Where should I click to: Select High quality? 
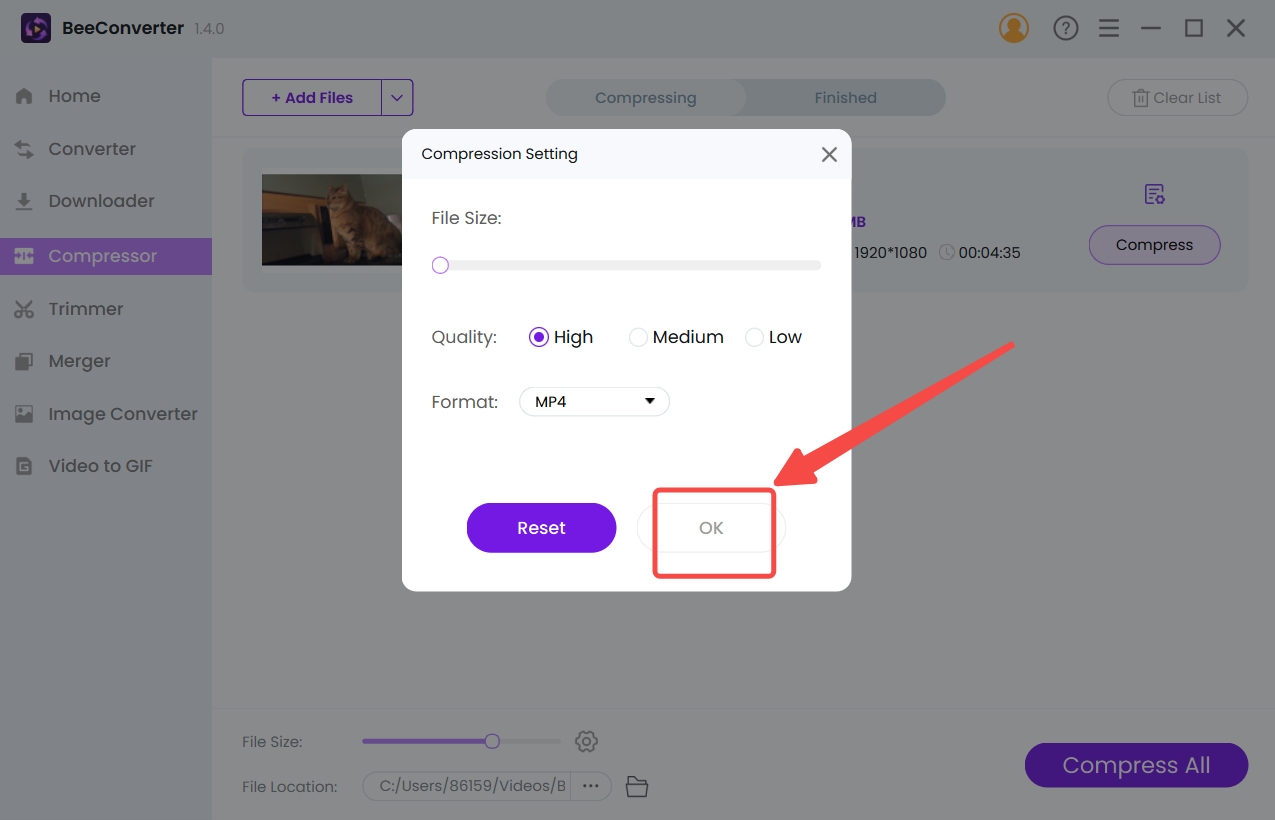tap(540, 337)
